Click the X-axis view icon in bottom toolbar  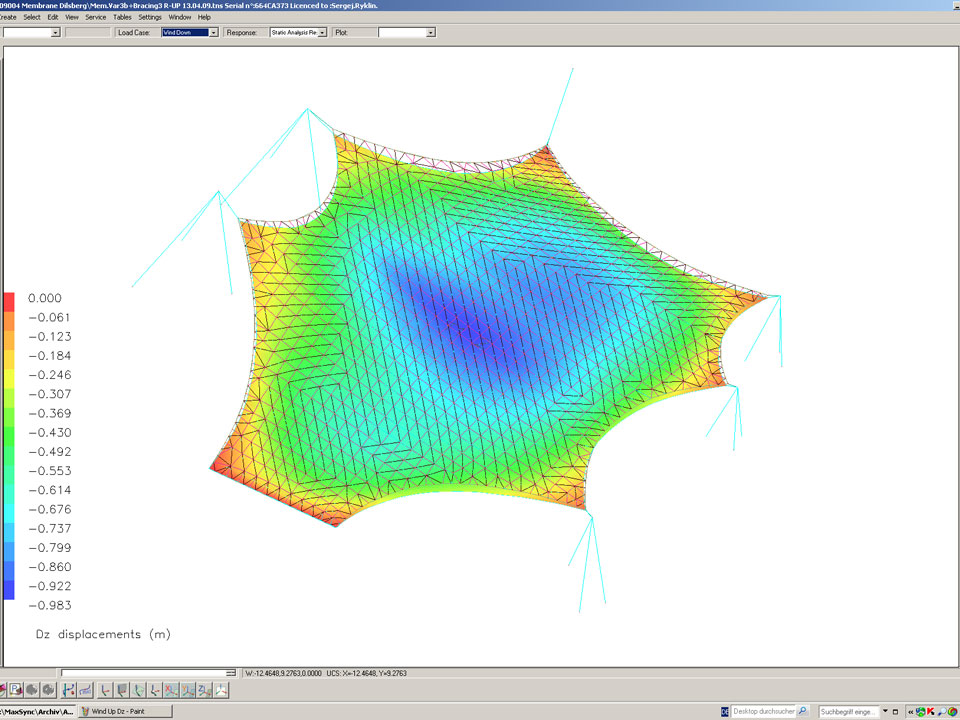point(171,690)
